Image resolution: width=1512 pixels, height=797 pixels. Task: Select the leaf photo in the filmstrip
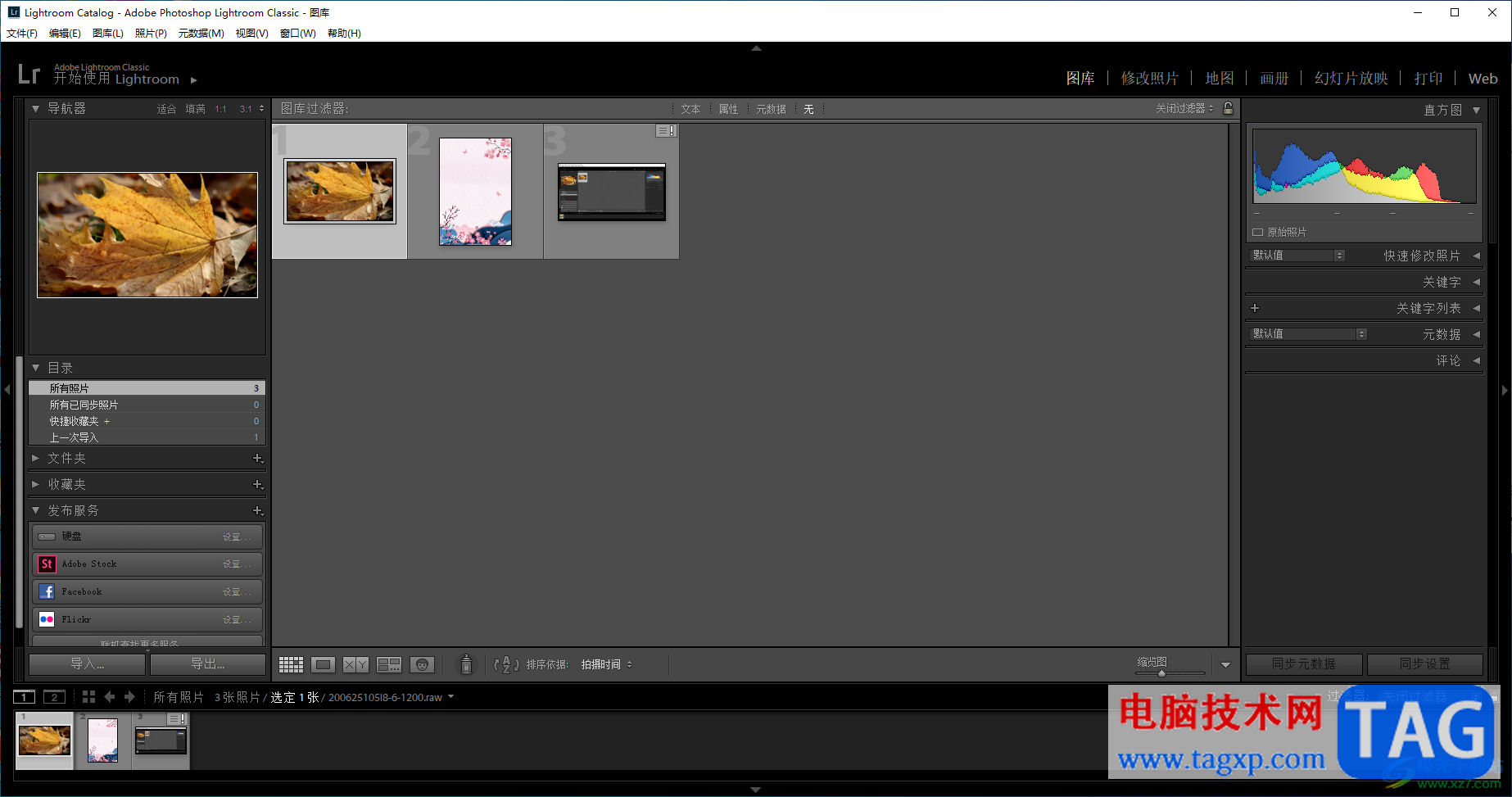click(44, 740)
